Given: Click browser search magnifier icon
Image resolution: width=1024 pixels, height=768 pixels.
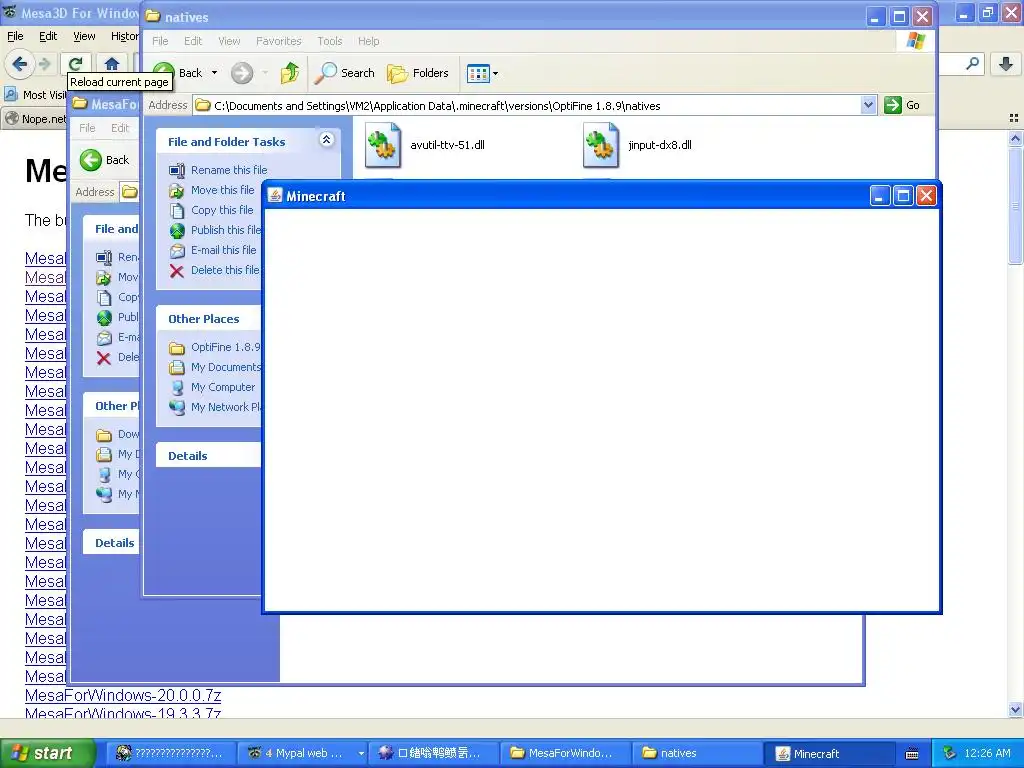Looking at the screenshot, I should pos(972,64).
